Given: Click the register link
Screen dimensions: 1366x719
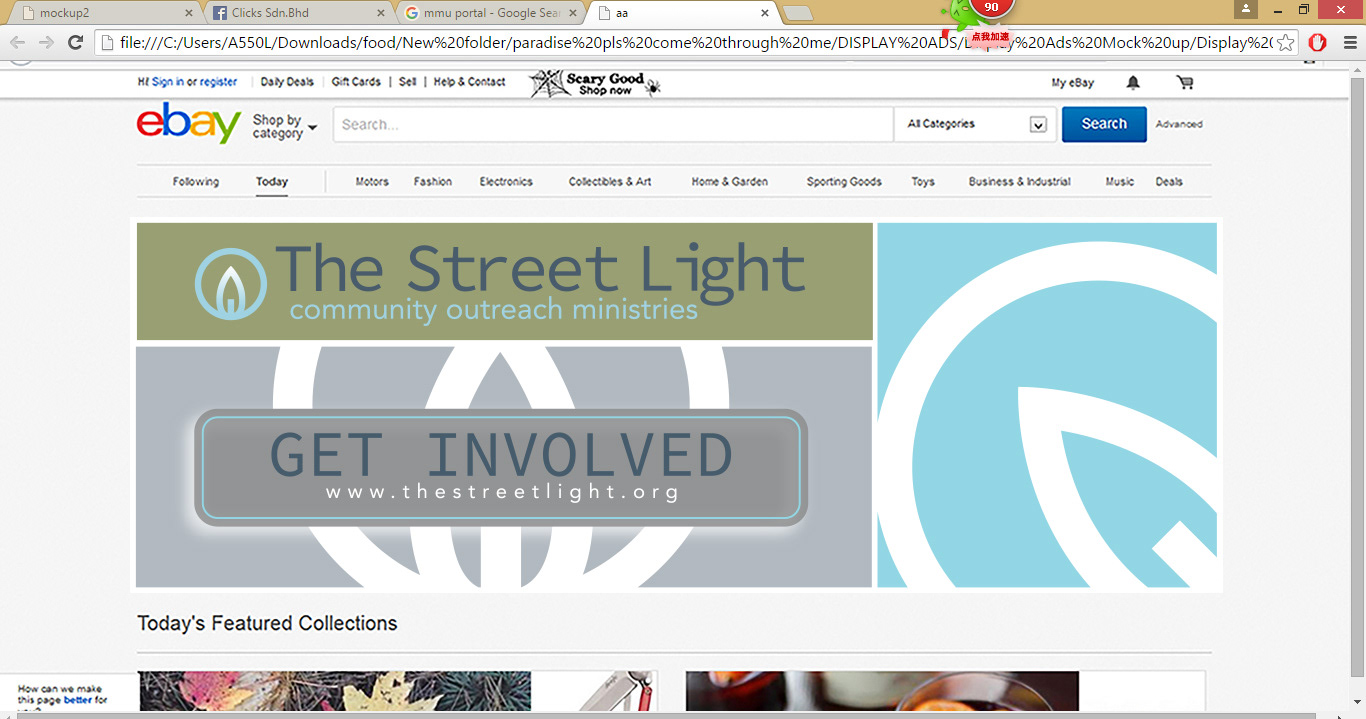Looking at the screenshot, I should click(x=218, y=82).
